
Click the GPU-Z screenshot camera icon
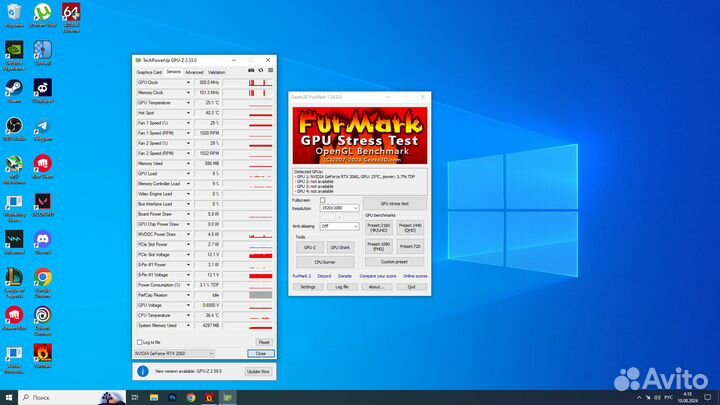click(x=251, y=71)
